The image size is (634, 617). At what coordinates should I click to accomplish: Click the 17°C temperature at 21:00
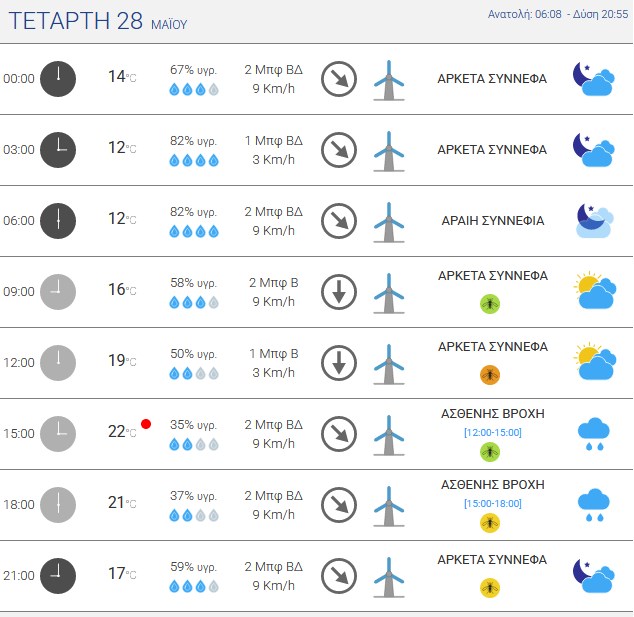122,573
